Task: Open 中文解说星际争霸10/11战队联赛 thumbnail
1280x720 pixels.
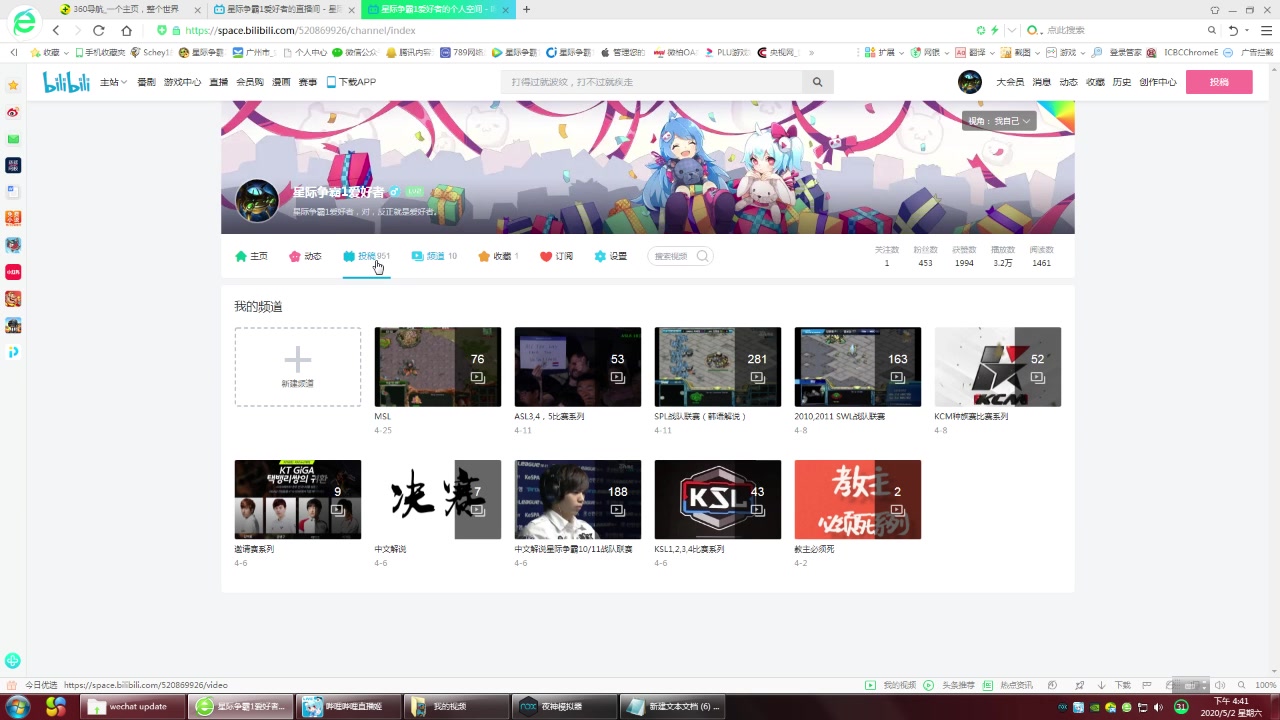Action: pos(578,500)
